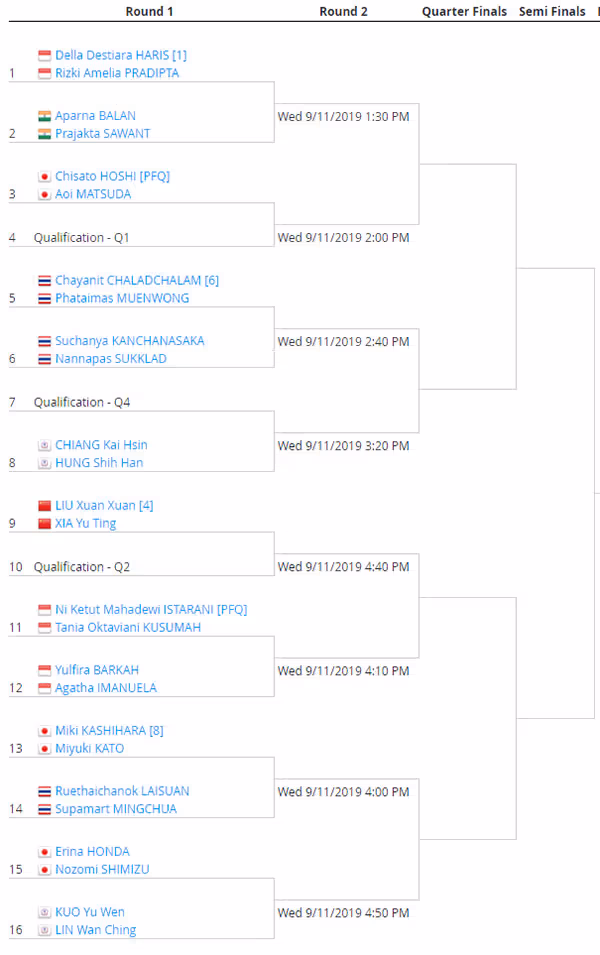Open Ruethaichanok LAISUAN profile
Image resolution: width=600 pixels, height=955 pixels.
pyautogui.click(x=122, y=791)
